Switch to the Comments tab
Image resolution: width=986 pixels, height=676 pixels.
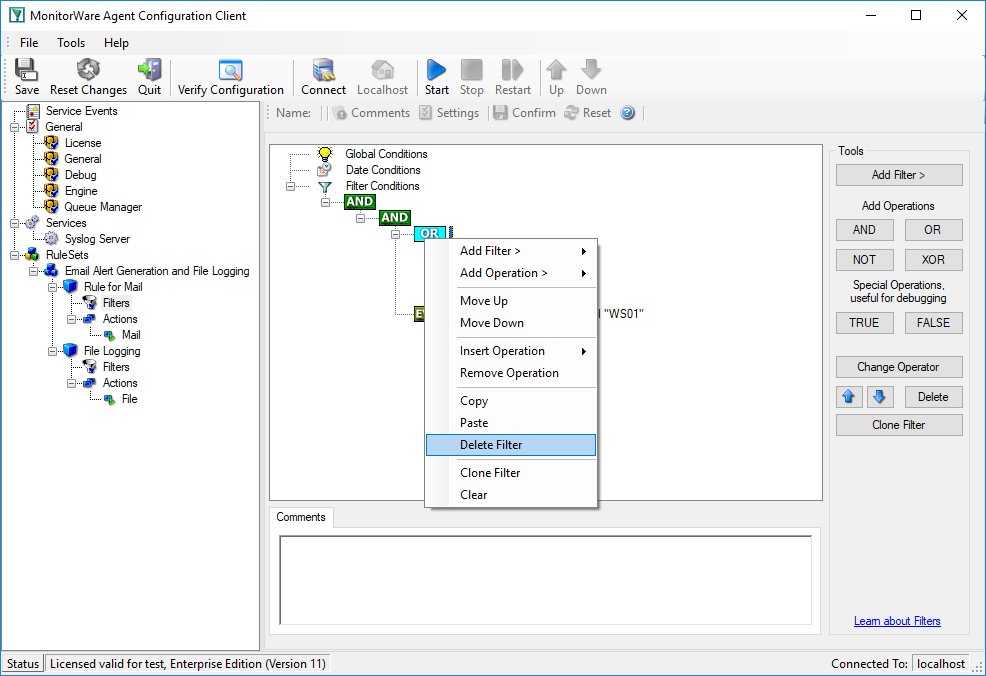[301, 517]
